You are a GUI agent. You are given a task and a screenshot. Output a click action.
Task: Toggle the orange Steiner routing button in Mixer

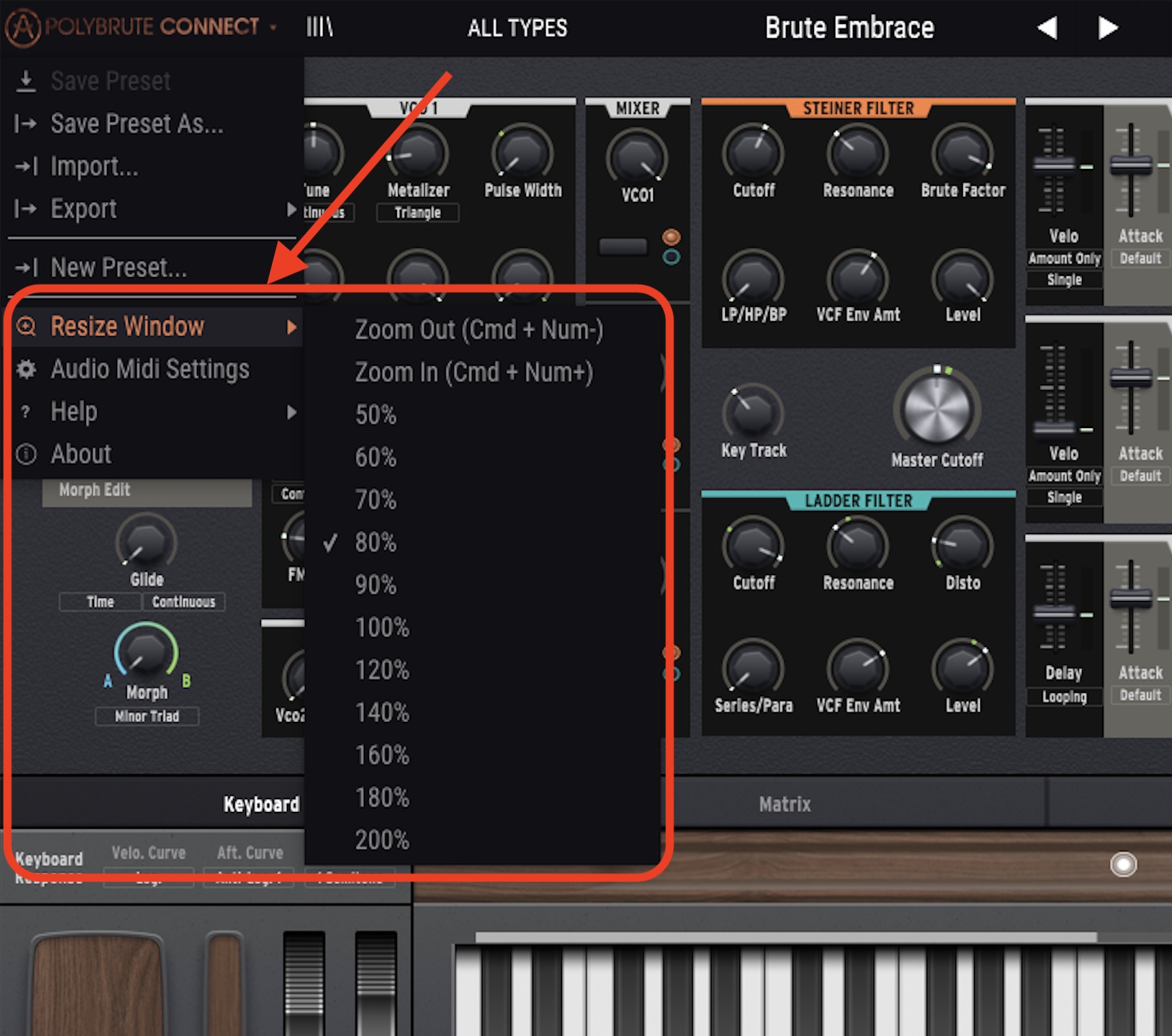tap(671, 237)
